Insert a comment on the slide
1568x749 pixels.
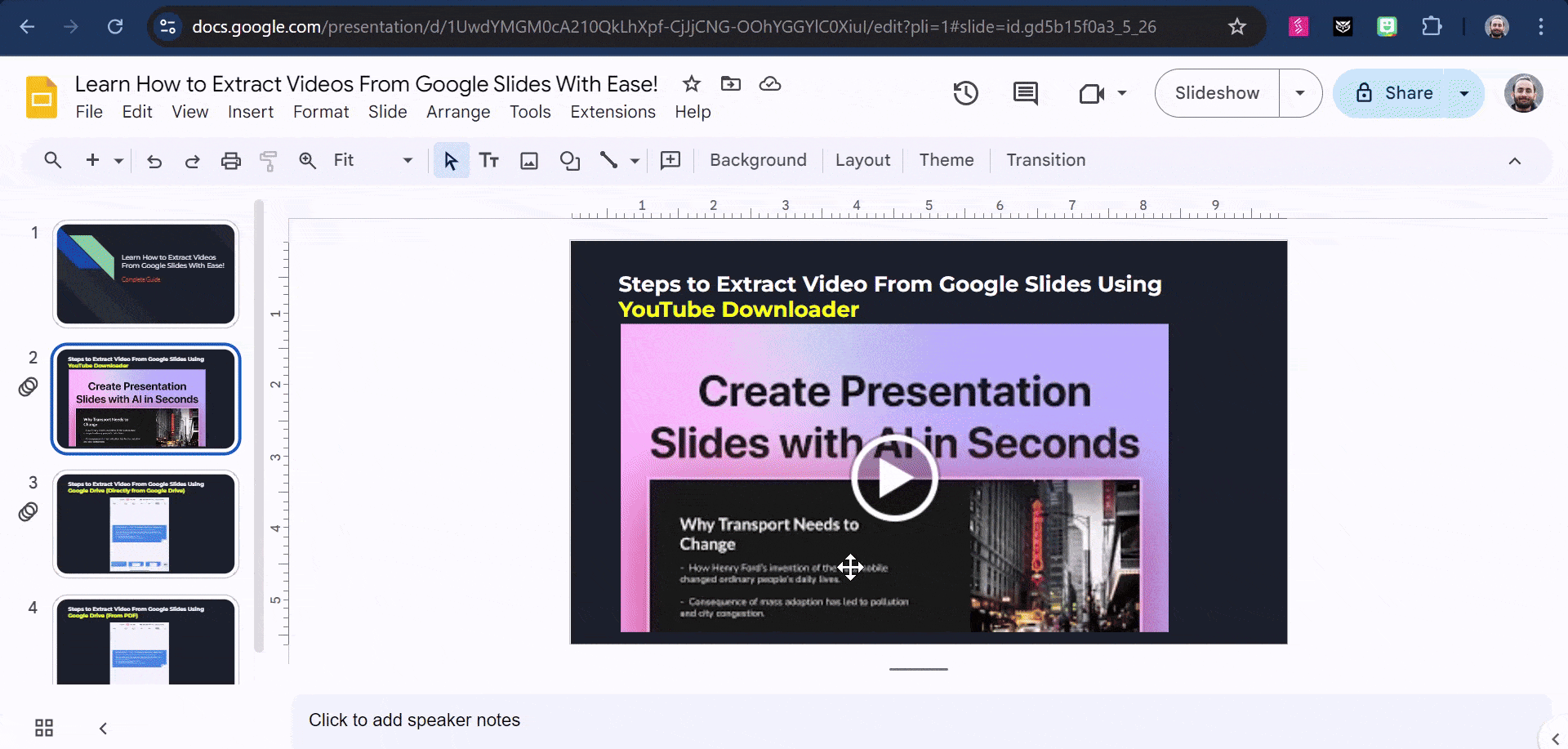tap(670, 160)
